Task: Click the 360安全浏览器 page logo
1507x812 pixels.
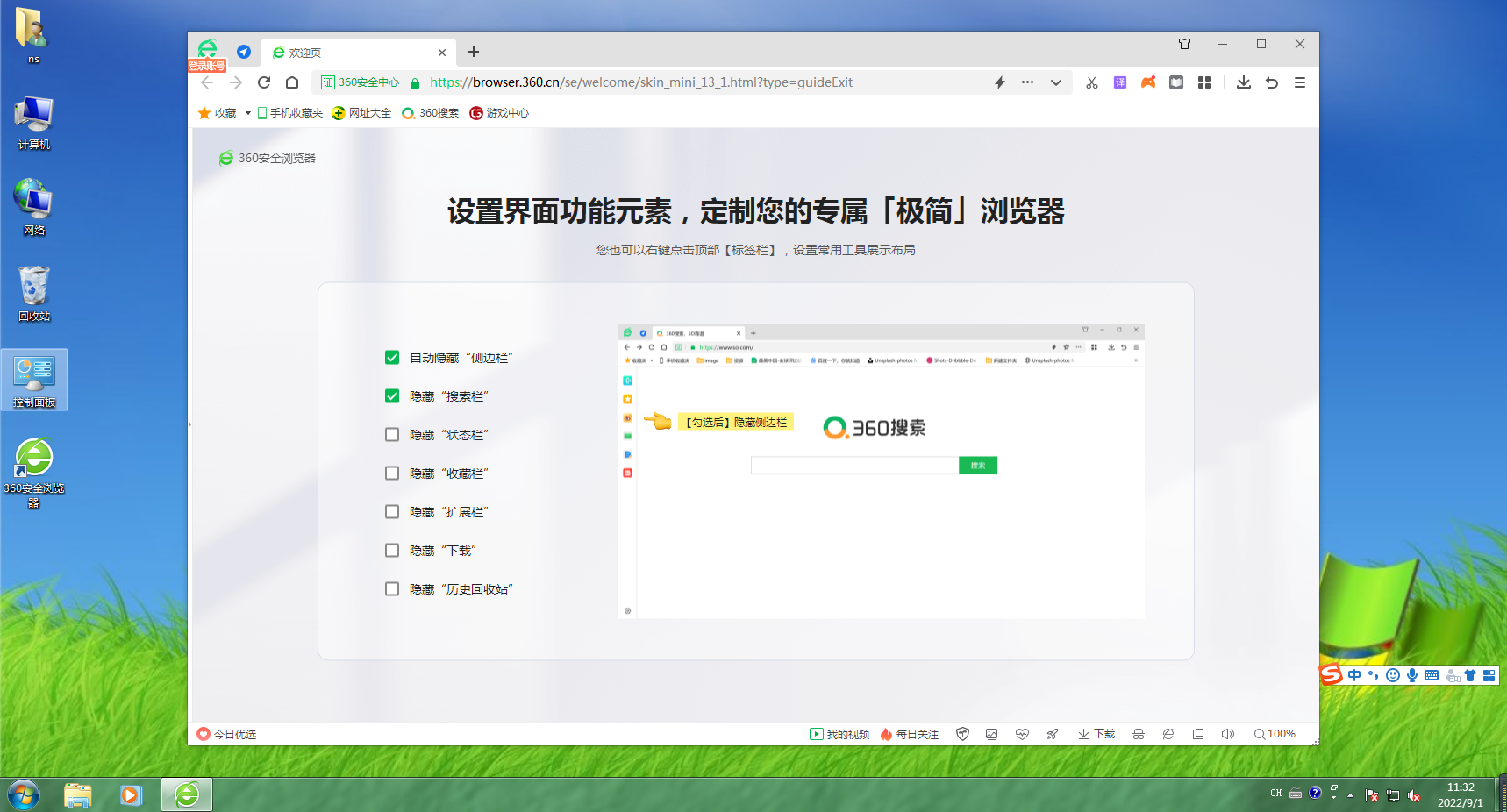Action: click(268, 158)
